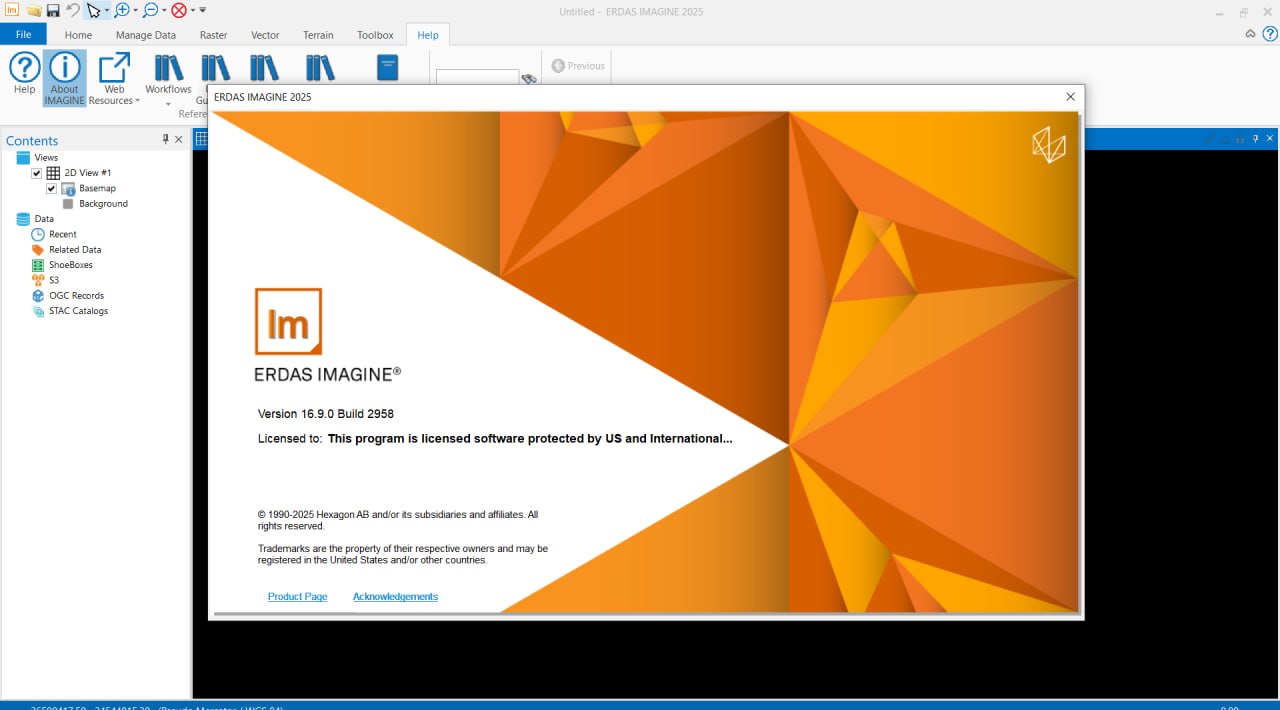Select the OGC Records tree entry
1280x710 pixels.
[x=76, y=296]
